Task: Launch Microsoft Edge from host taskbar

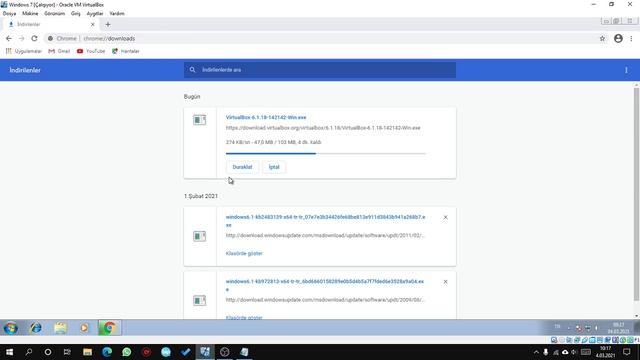Action: 107,352
